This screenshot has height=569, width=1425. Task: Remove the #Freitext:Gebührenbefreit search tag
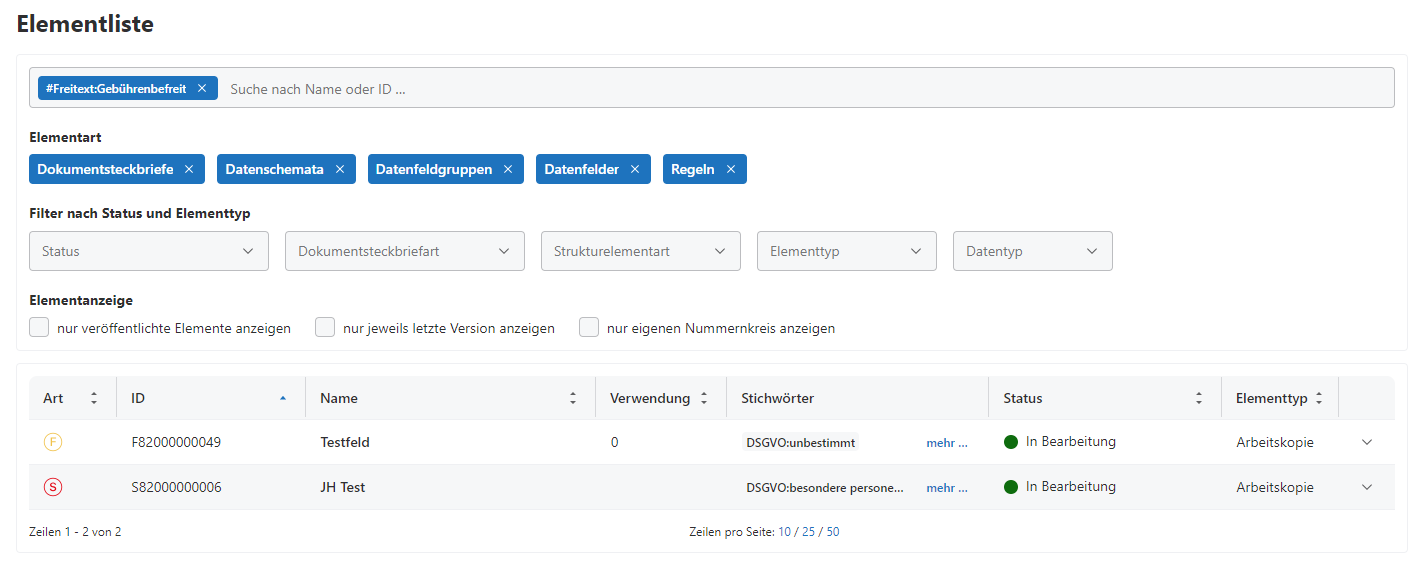201,88
